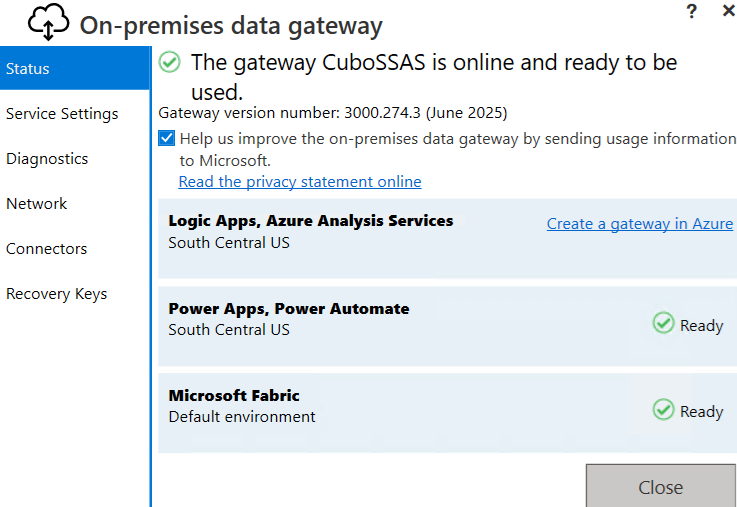The width and height of the screenshot is (737, 507).
Task: Close the window using the X icon
Action: (x=728, y=11)
